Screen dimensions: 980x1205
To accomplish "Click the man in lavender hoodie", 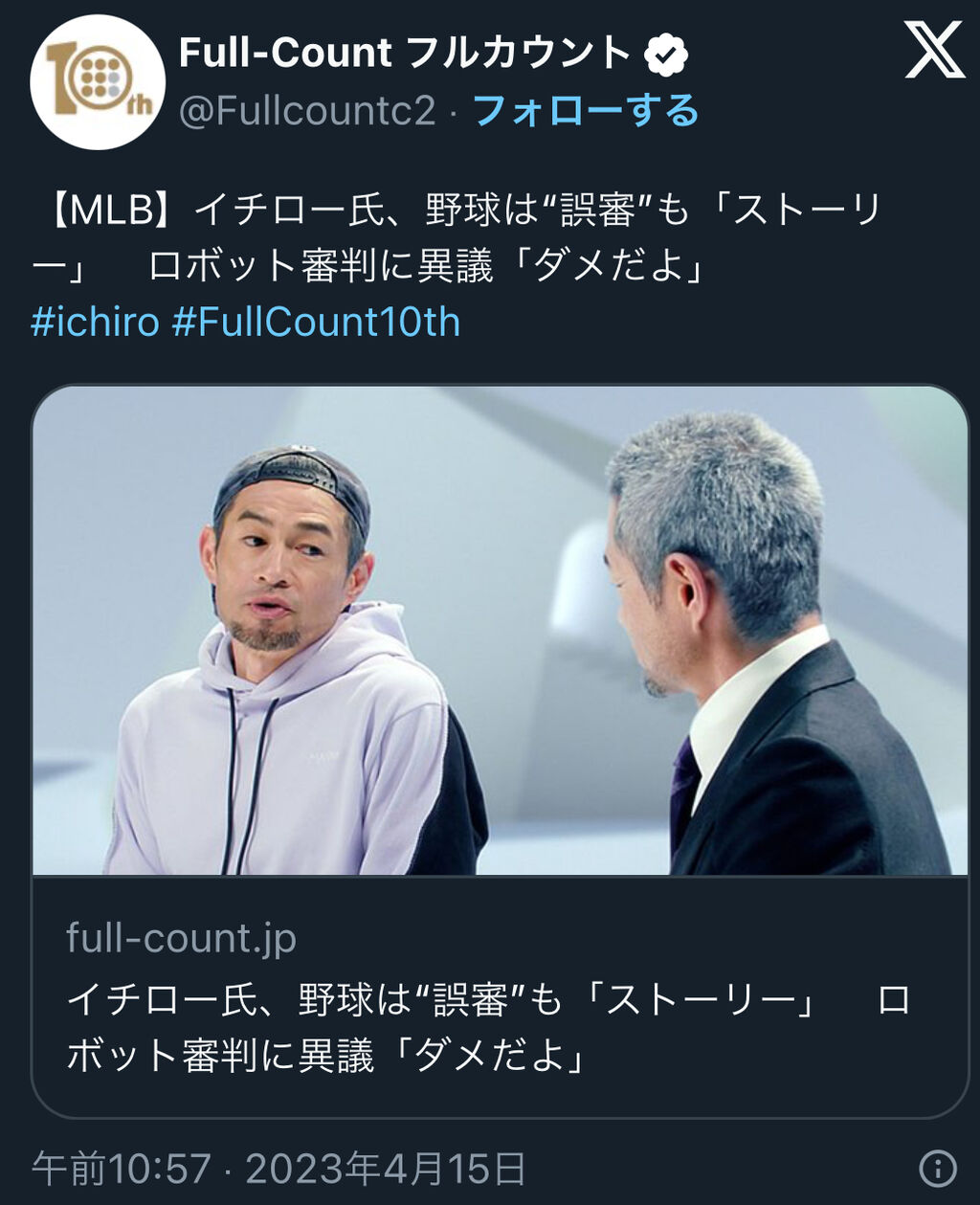I will (x=292, y=660).
